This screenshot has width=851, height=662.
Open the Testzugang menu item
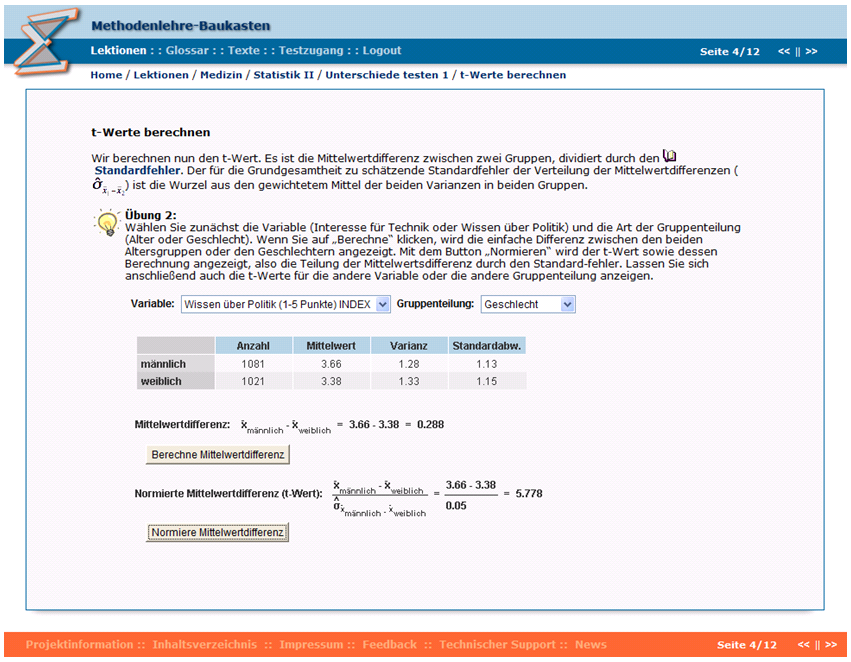[x=311, y=50]
